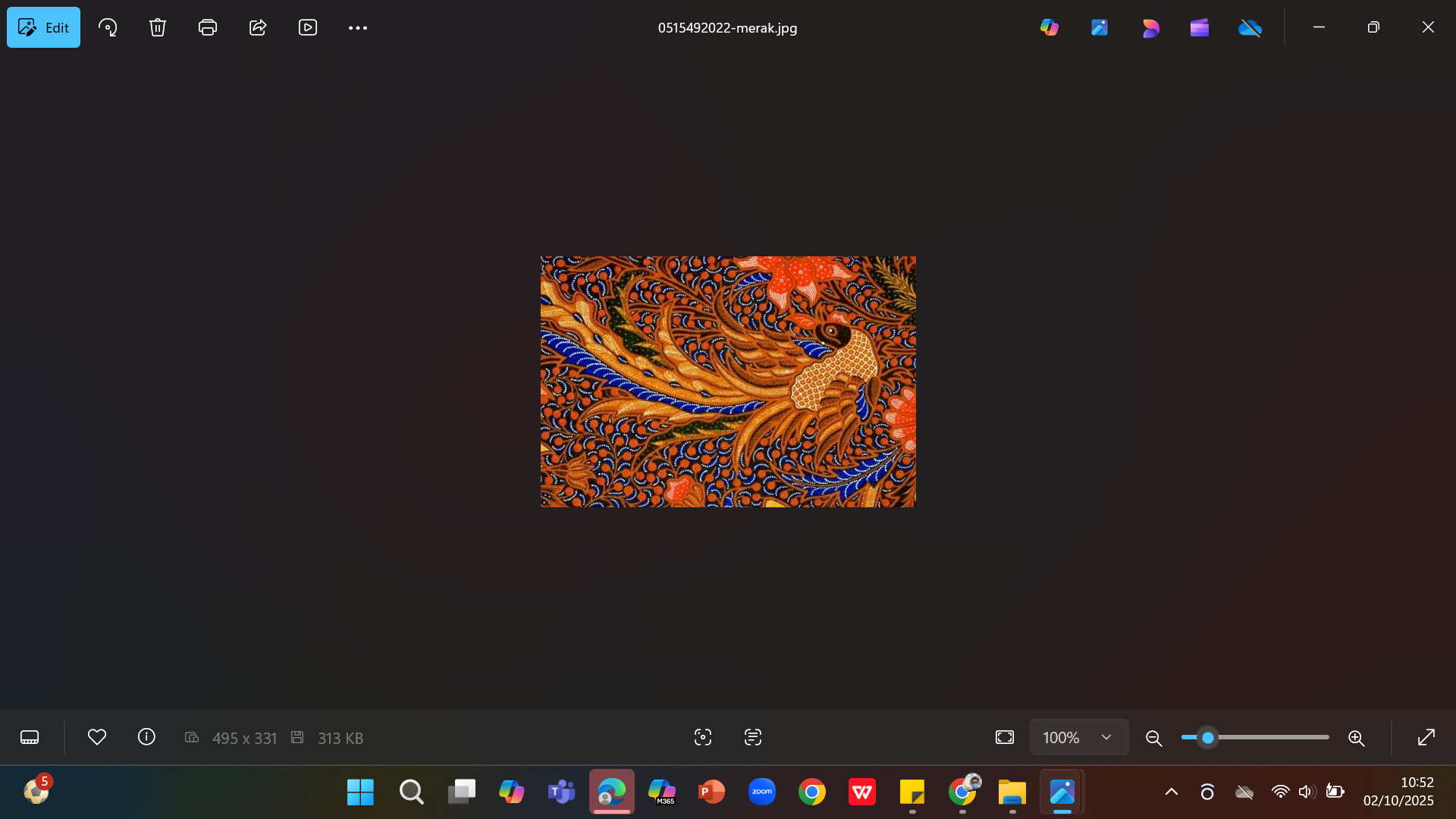The width and height of the screenshot is (1456, 819).
Task: Click the batik peacock image
Action: click(728, 381)
